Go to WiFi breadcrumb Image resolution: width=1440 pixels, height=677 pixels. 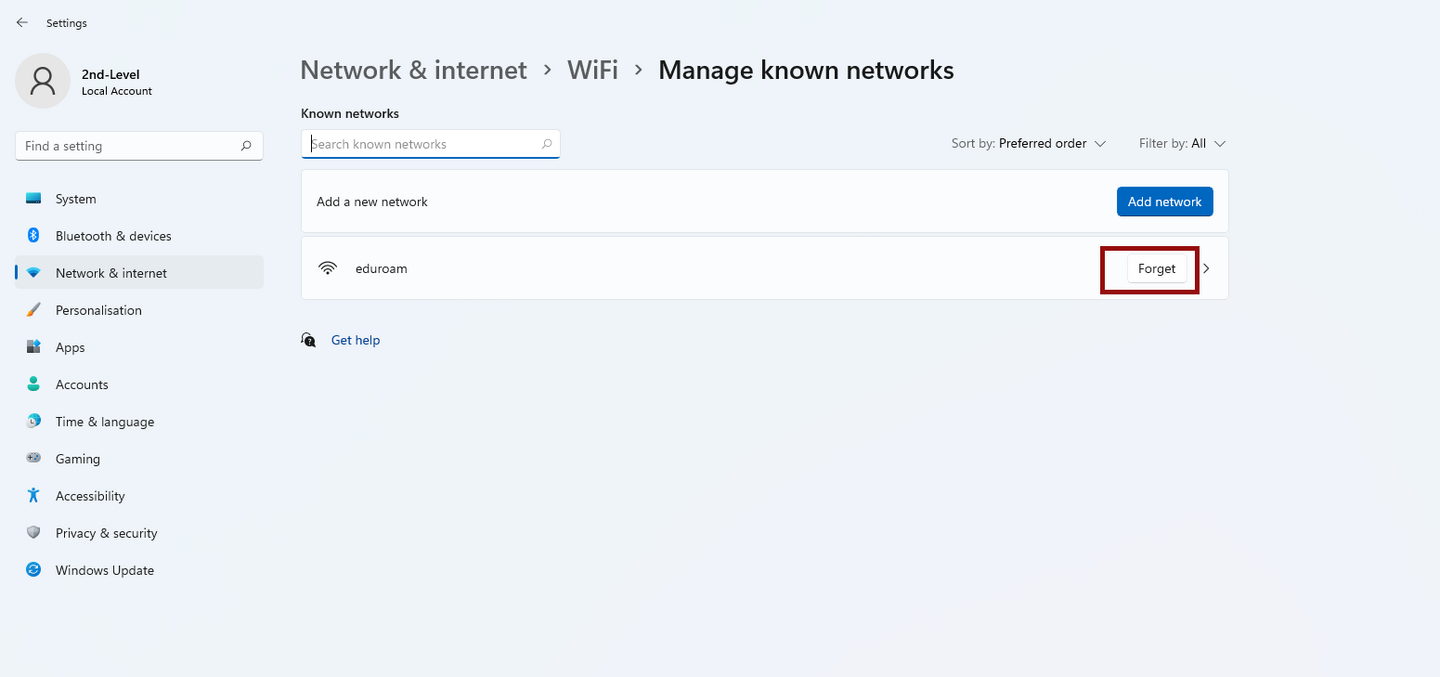592,70
